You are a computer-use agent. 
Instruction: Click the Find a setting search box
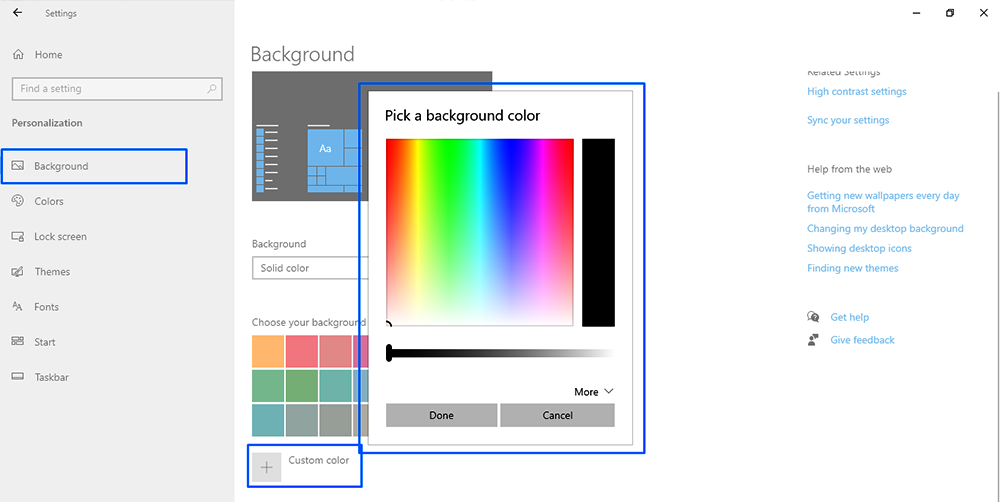pos(110,89)
